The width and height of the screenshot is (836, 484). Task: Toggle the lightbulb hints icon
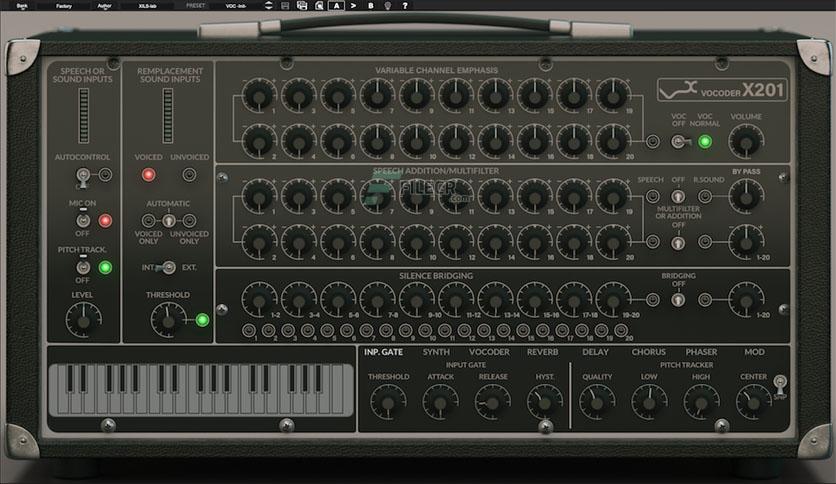pos(388,6)
